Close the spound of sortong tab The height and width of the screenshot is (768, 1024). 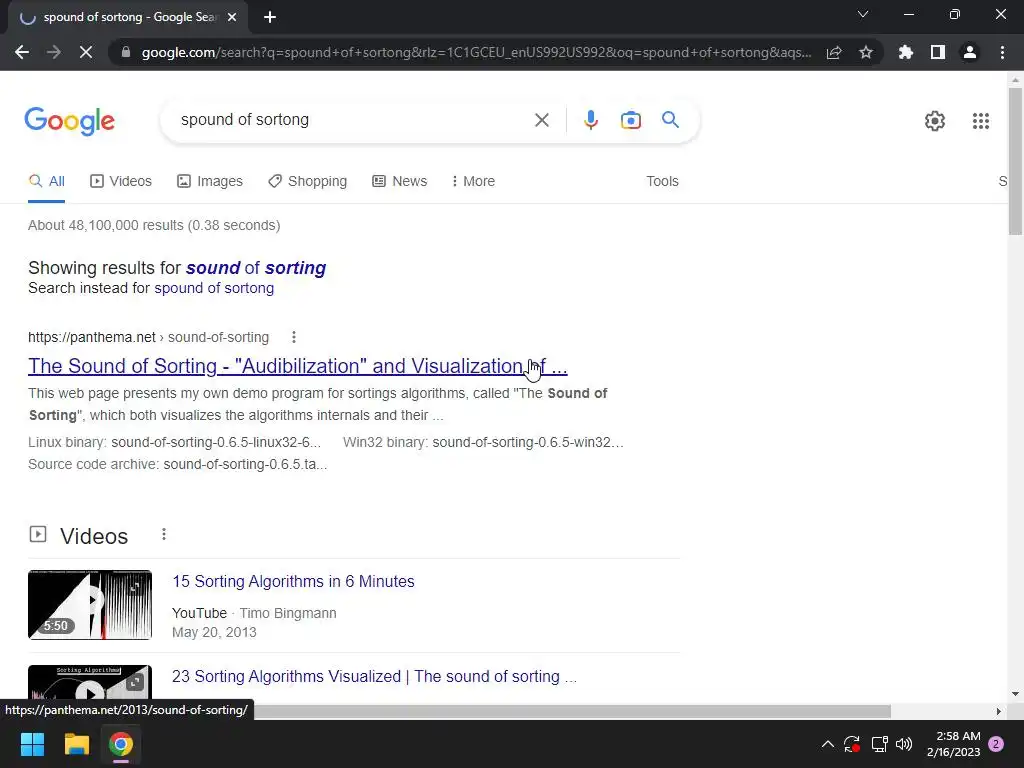[232, 18]
